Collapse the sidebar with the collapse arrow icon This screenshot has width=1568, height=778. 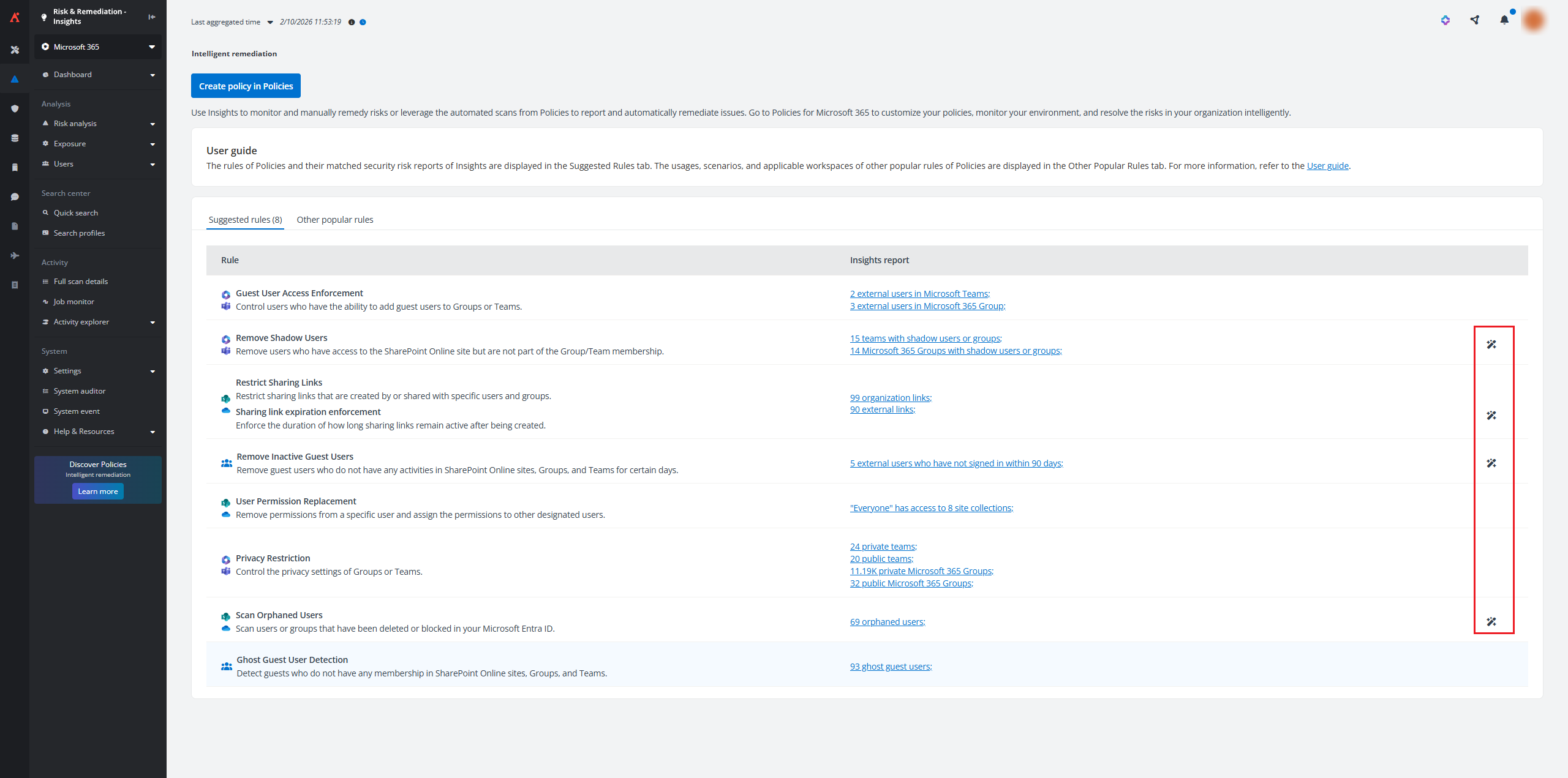point(151,17)
